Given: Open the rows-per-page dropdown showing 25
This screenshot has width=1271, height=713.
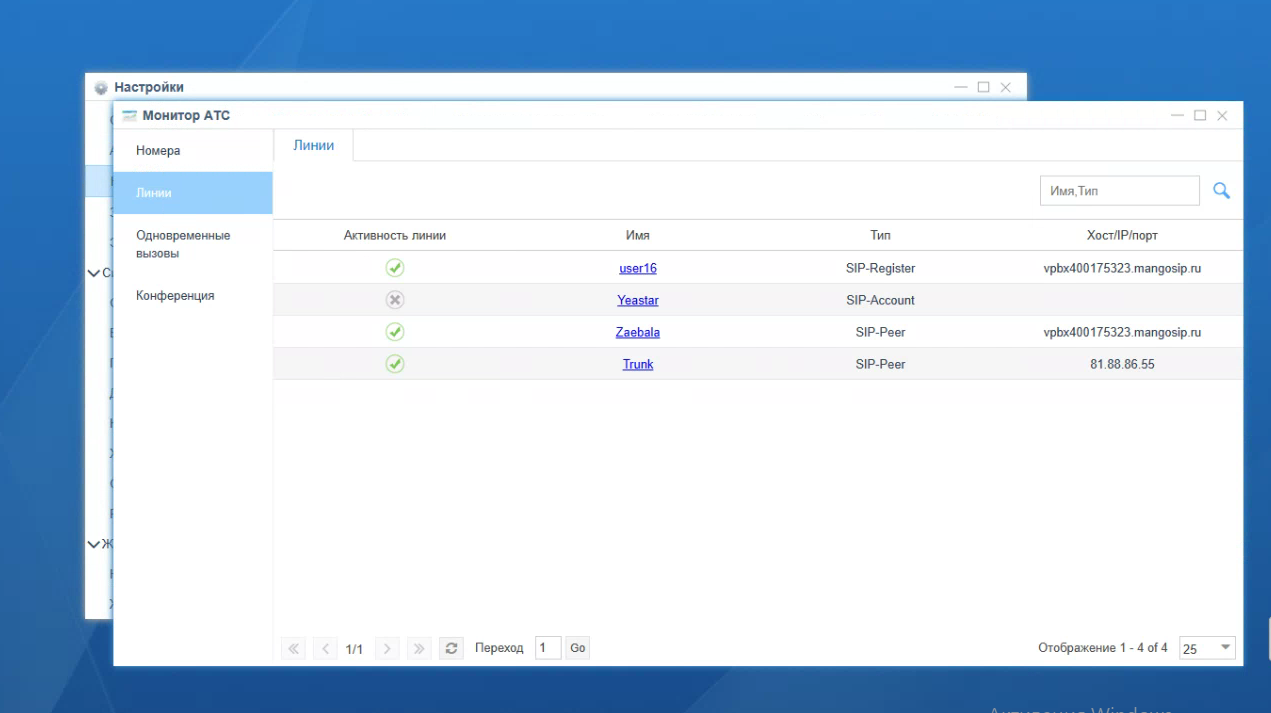Looking at the screenshot, I should pos(1207,648).
